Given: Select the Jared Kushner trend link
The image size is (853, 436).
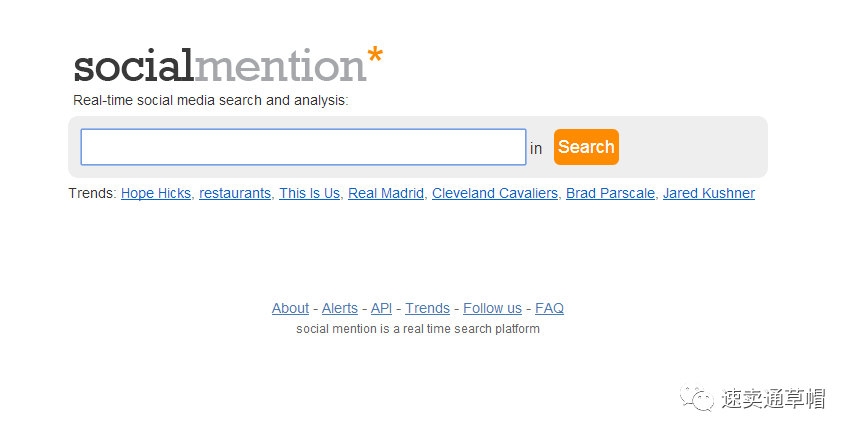Looking at the screenshot, I should click(709, 193).
